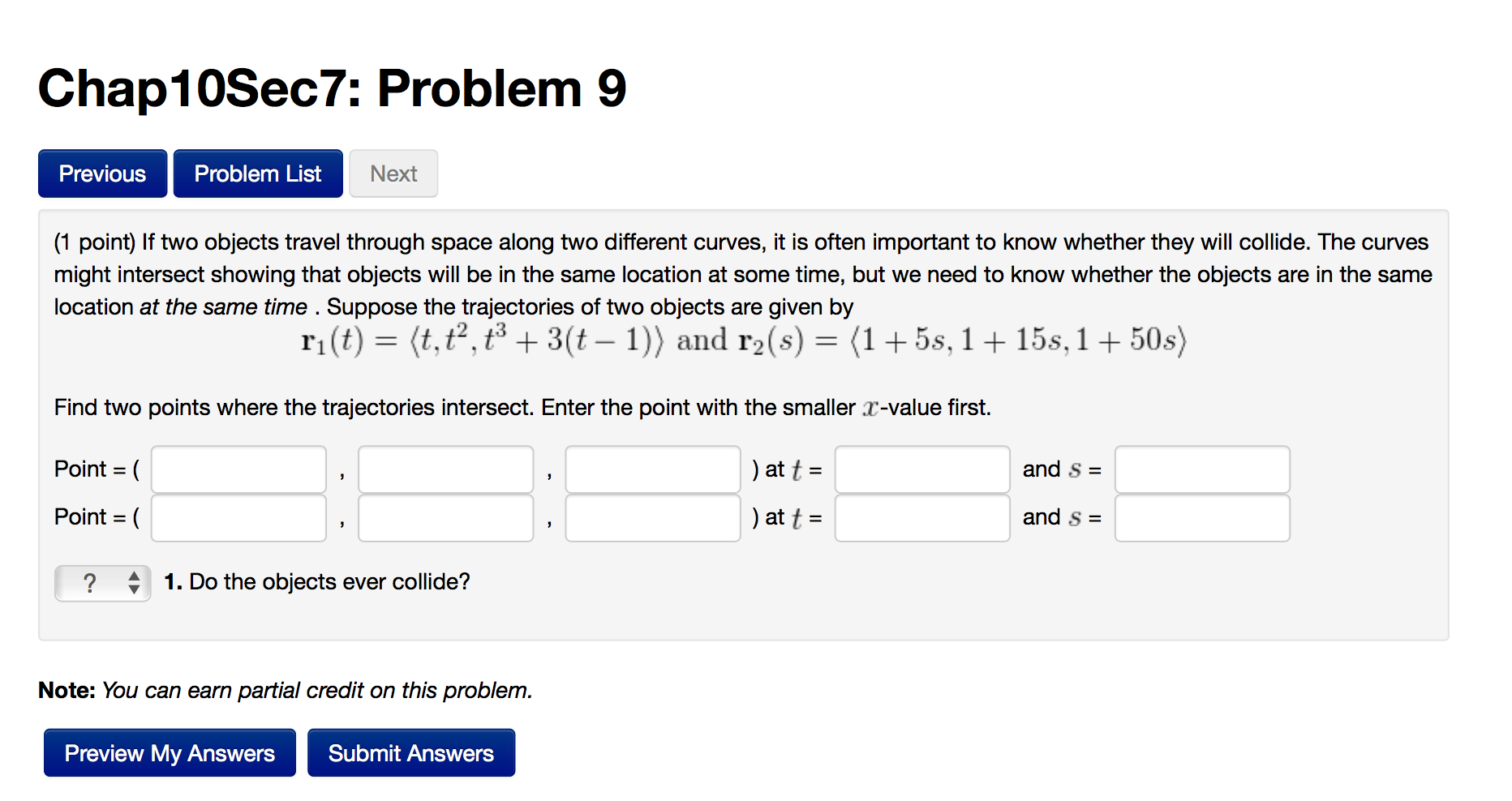This screenshot has width=1512, height=801.
Task: Select the first t value input box
Action: [x=921, y=469]
